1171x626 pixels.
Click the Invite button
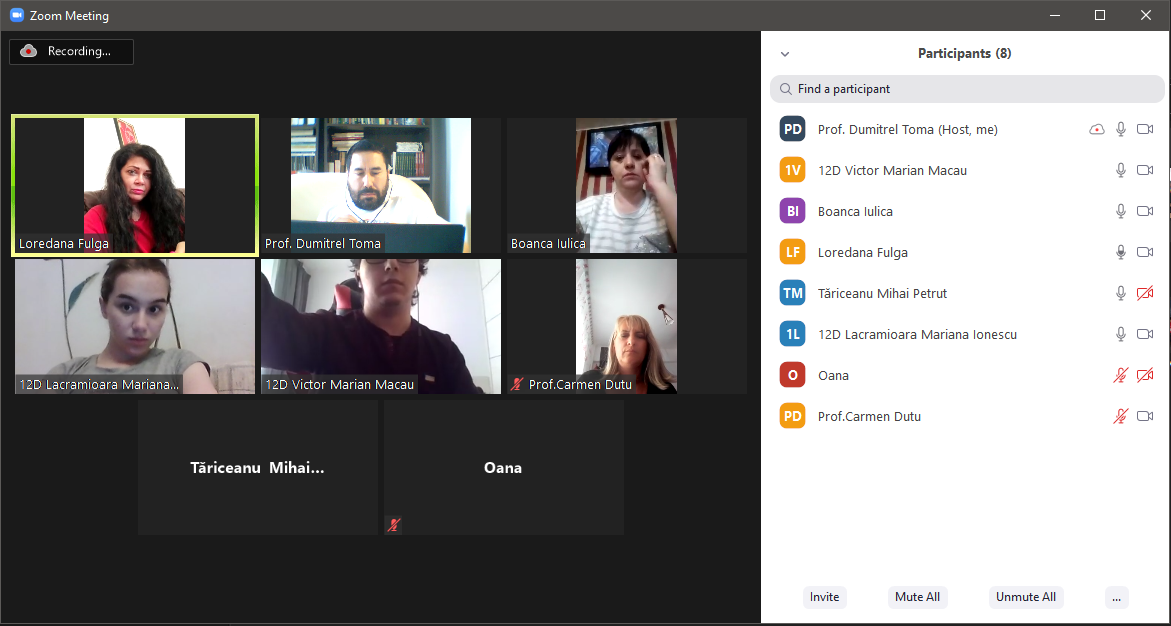click(824, 597)
